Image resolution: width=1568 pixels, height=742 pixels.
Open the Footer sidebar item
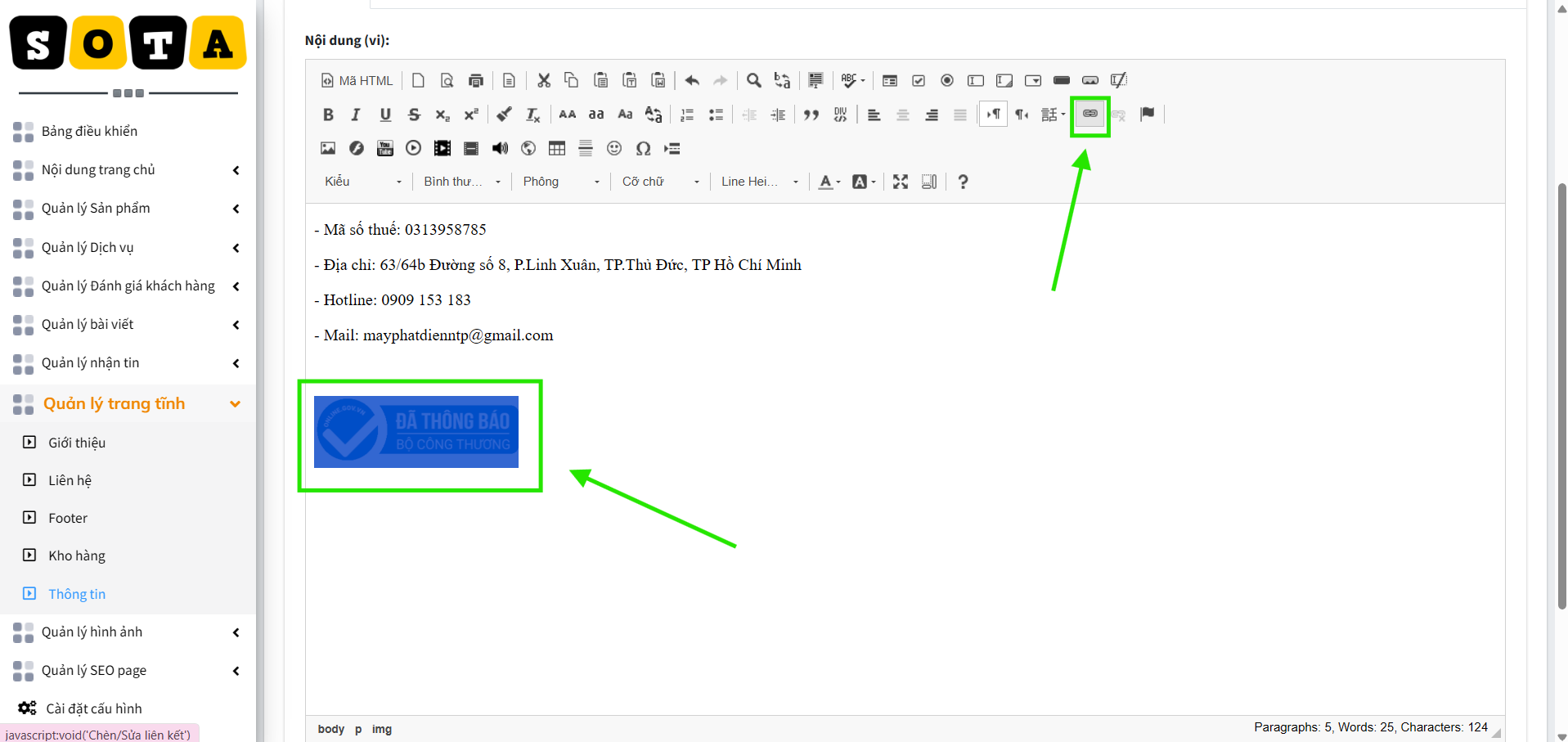click(x=68, y=518)
